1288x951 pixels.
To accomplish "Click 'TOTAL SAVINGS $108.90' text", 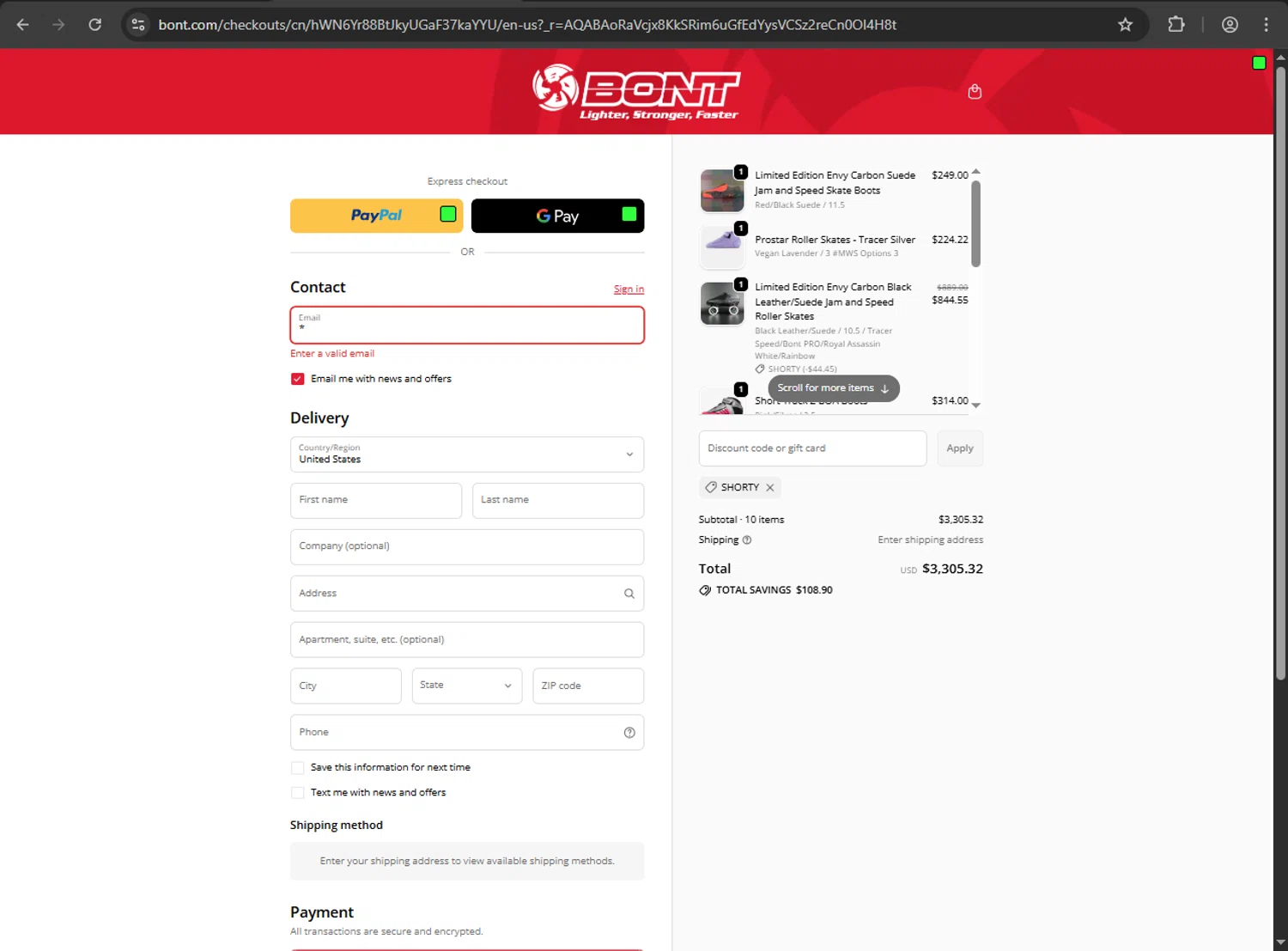I will click(775, 590).
